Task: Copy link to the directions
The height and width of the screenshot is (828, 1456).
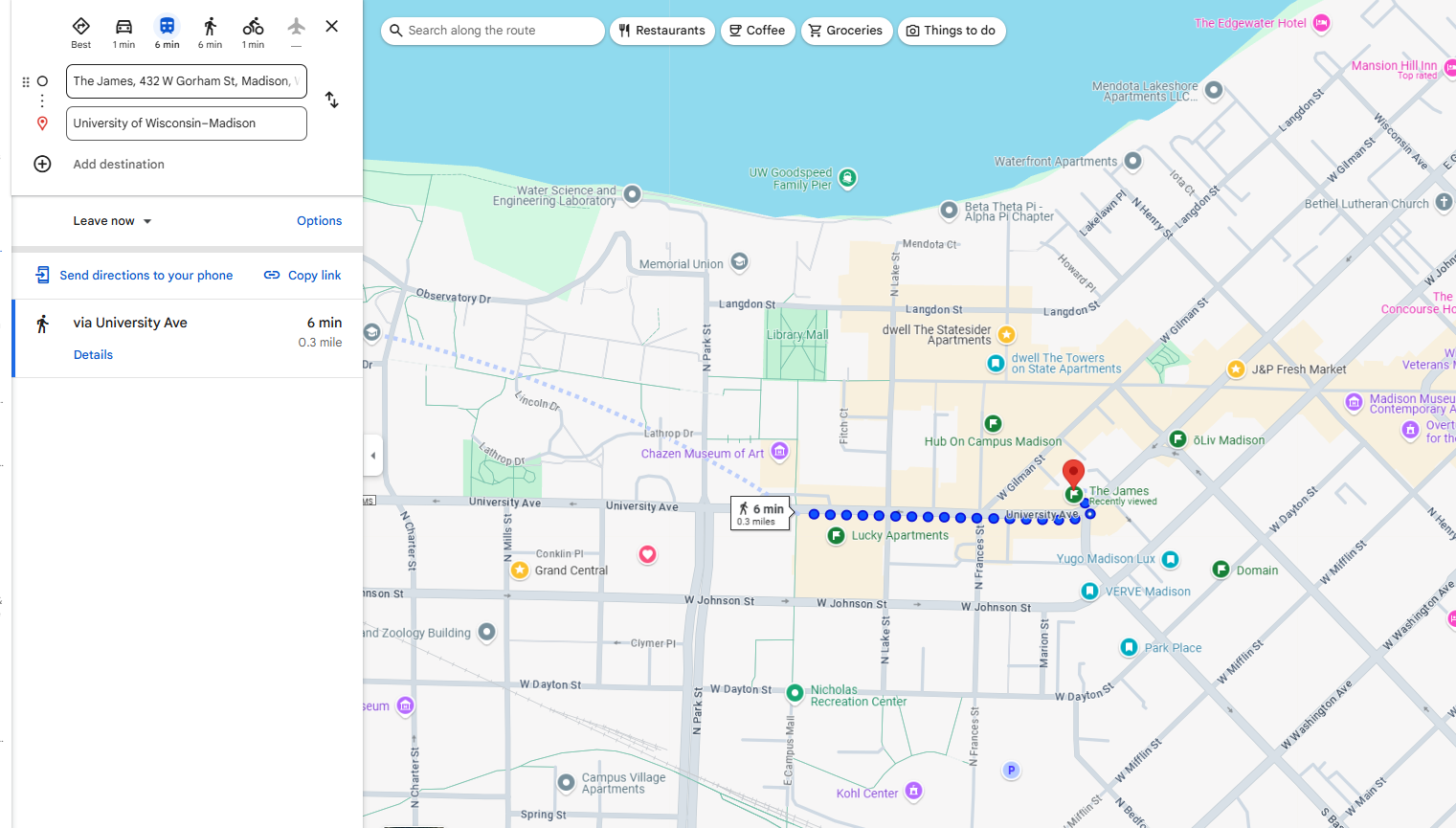Action: [x=302, y=276]
